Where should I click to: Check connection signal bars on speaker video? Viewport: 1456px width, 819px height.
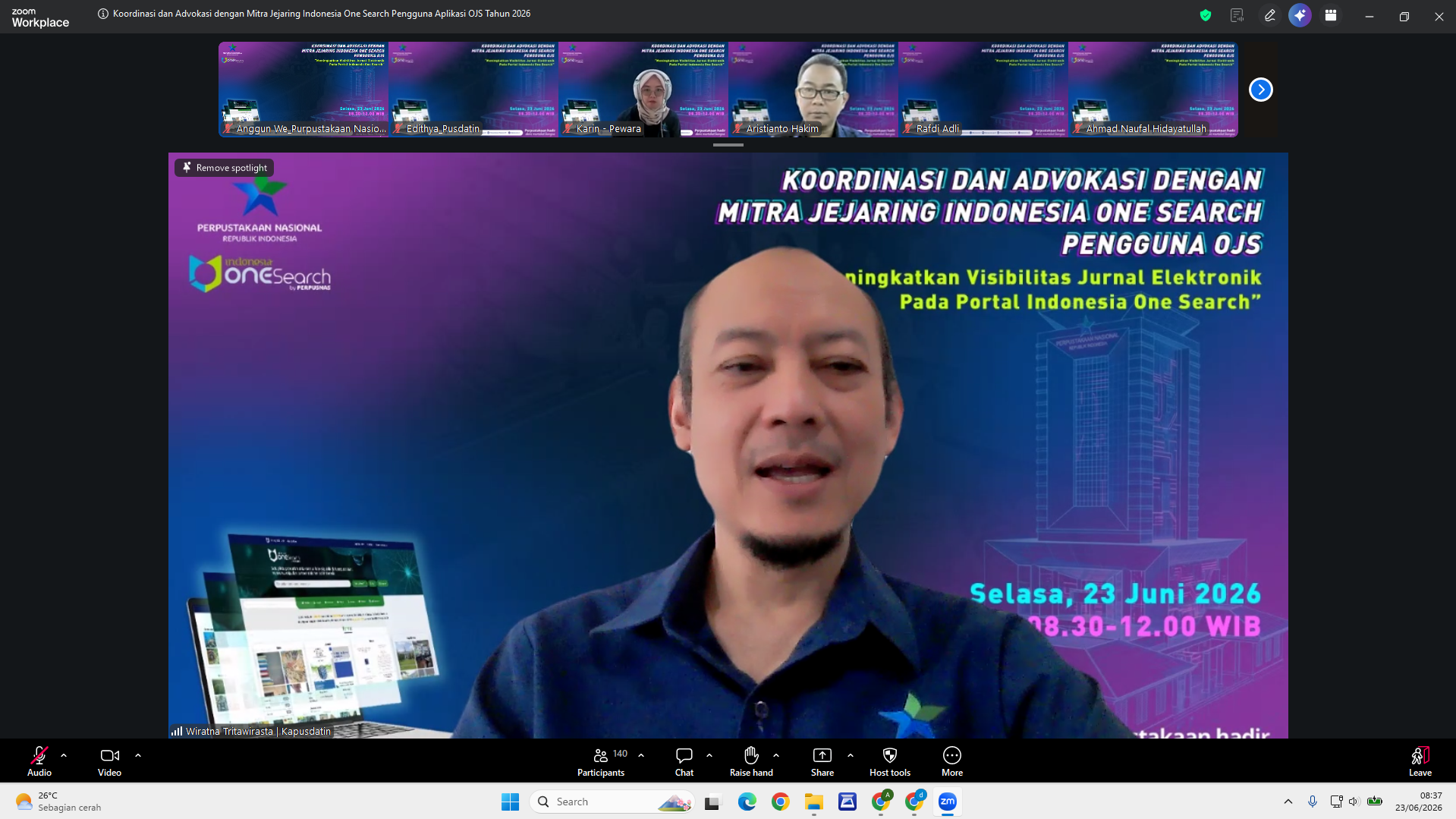pyautogui.click(x=177, y=731)
